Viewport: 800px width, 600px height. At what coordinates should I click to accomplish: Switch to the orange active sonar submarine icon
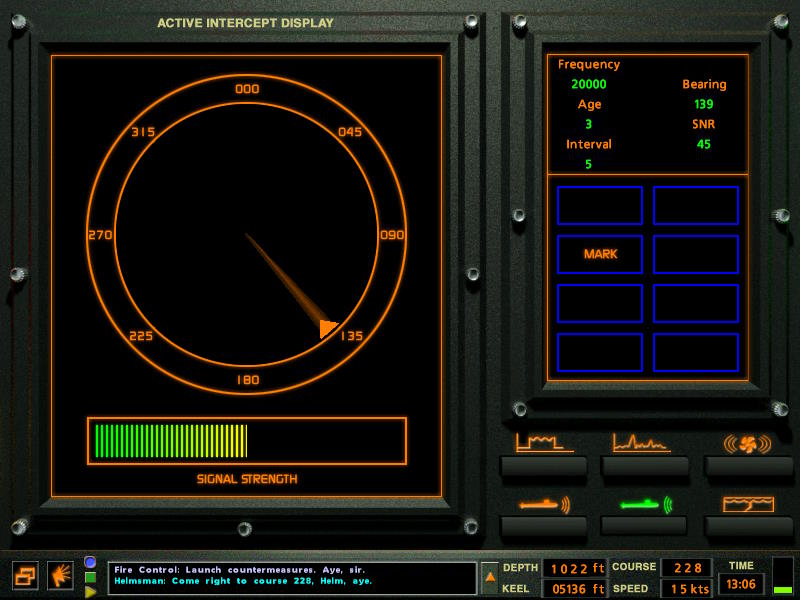(x=544, y=504)
